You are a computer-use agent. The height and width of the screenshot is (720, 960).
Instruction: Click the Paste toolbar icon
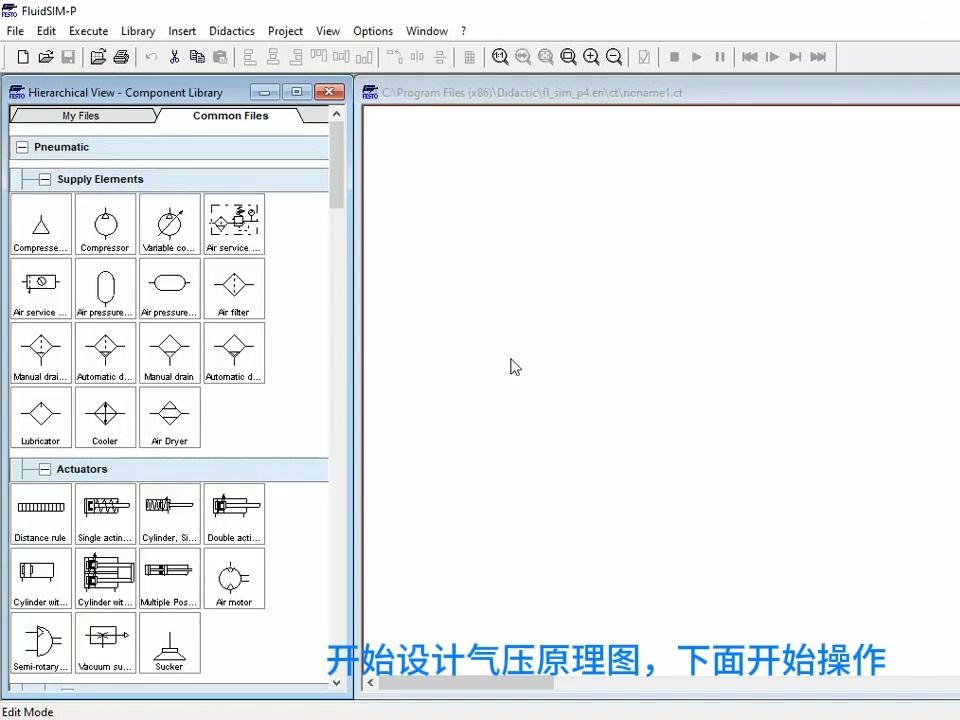coord(221,57)
